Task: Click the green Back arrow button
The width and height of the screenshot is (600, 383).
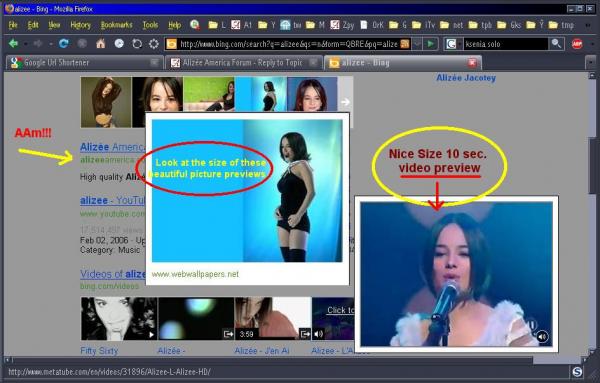Action: 13,44
